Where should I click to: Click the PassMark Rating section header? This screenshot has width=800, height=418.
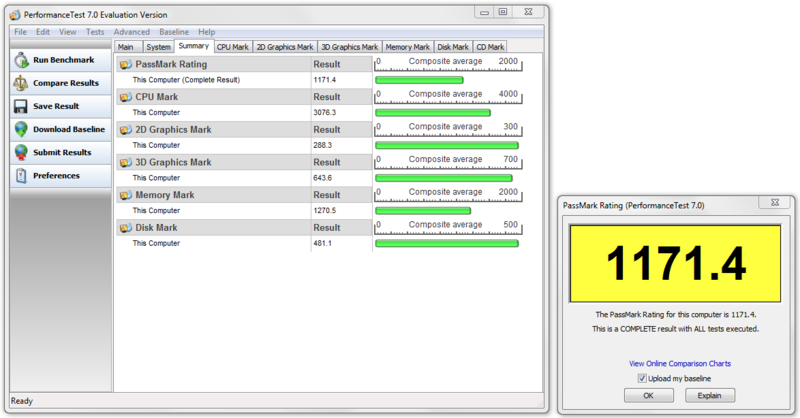coord(244,64)
